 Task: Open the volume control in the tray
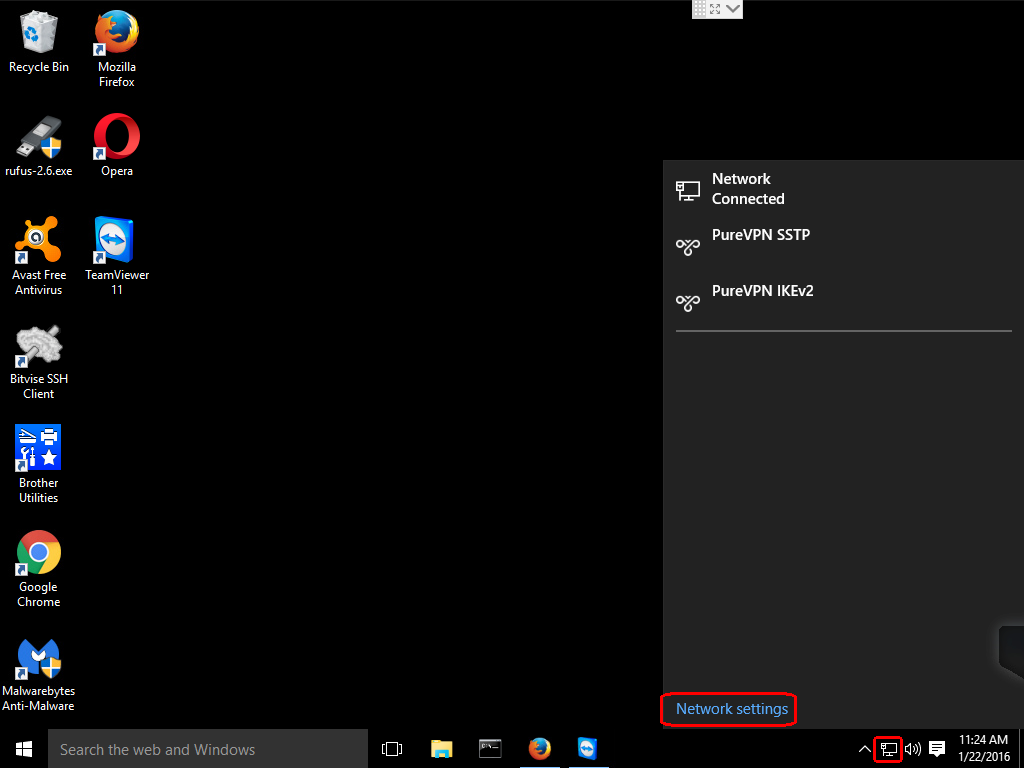point(912,749)
